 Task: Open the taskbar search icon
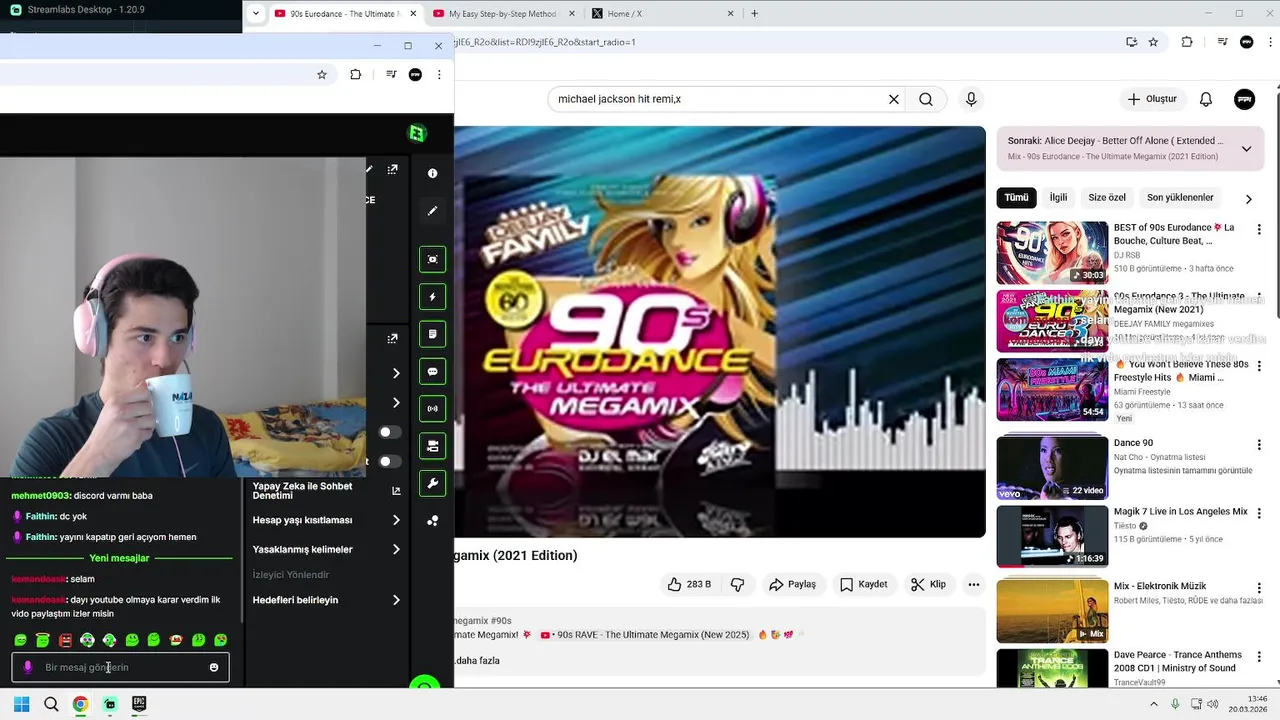[x=51, y=704]
